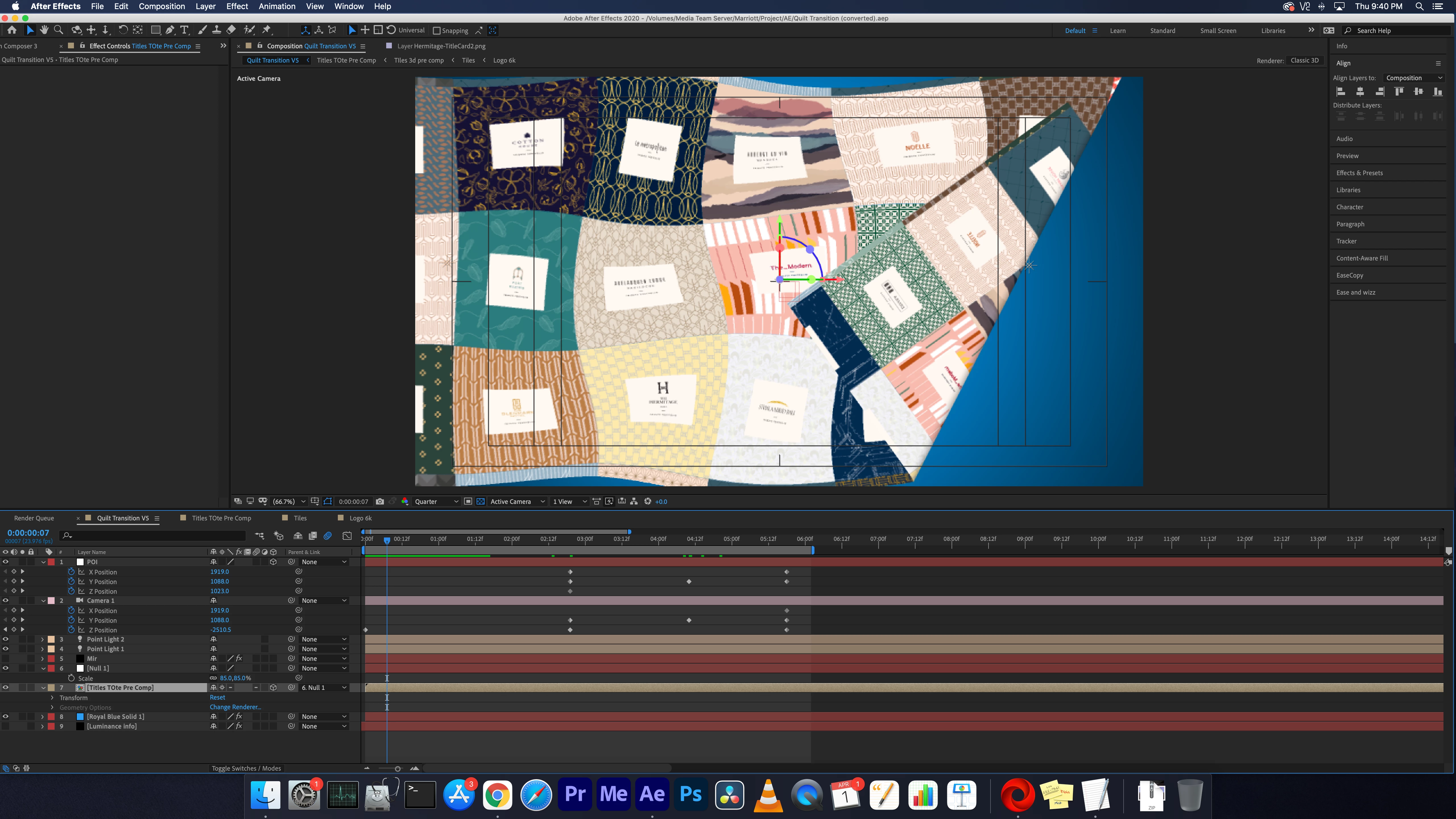The width and height of the screenshot is (1456, 819).
Task: Enable the Snapping checkbox
Action: click(x=436, y=30)
